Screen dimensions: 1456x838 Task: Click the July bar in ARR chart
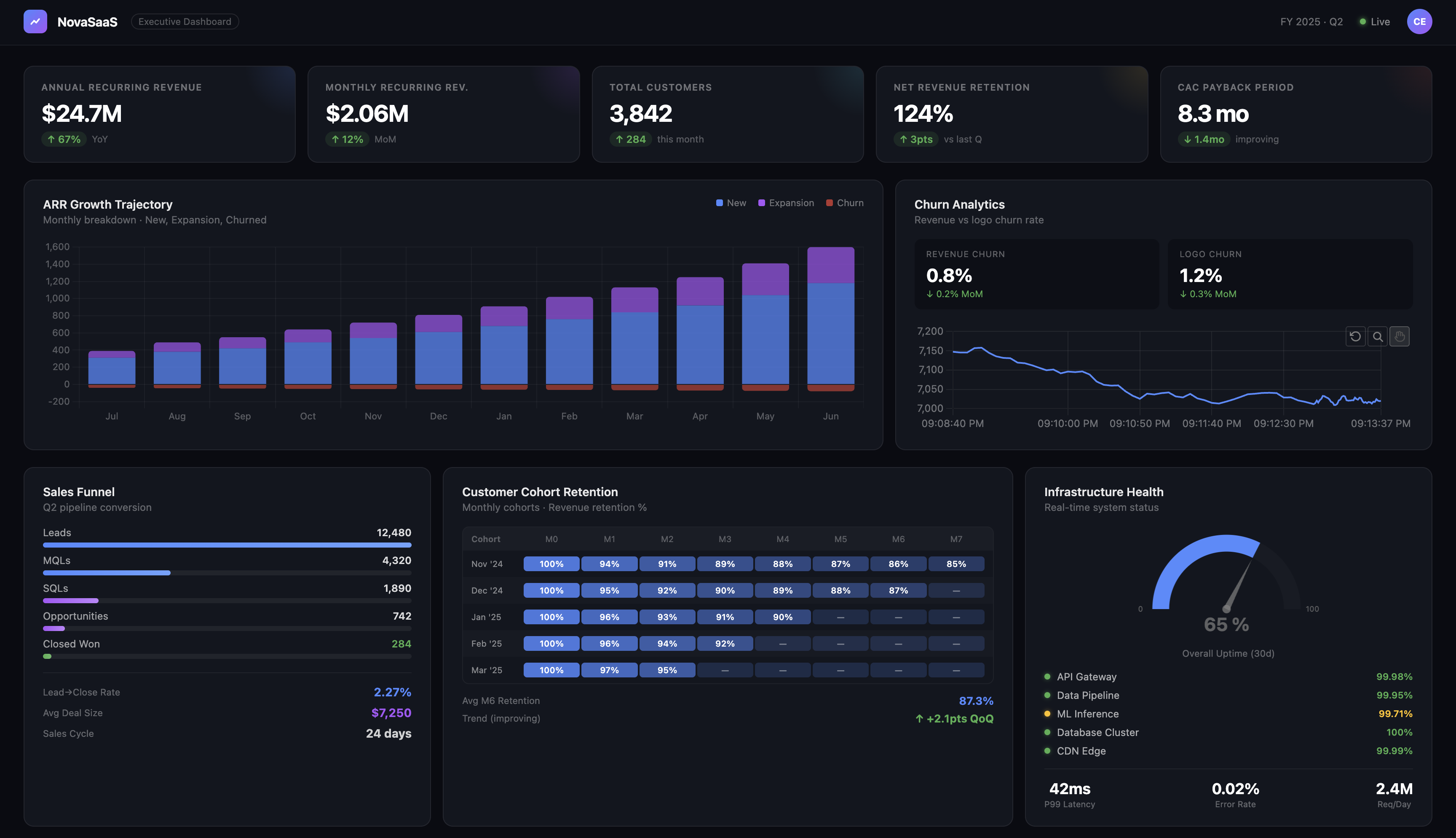pyautogui.click(x=112, y=369)
